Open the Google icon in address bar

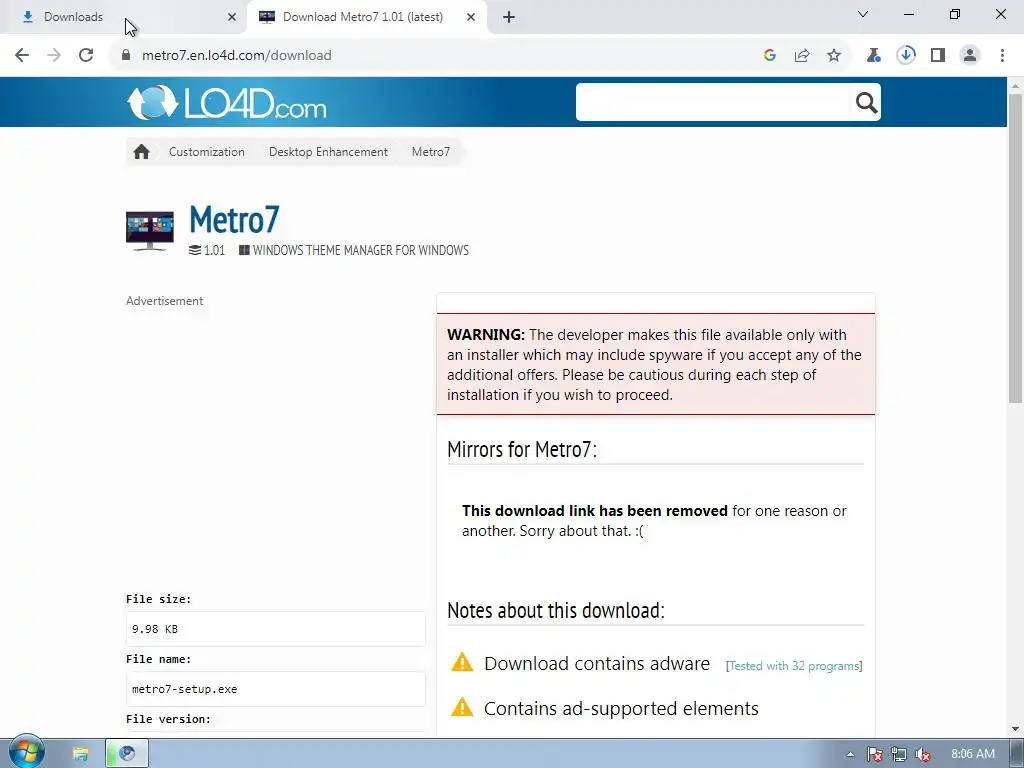[770, 56]
